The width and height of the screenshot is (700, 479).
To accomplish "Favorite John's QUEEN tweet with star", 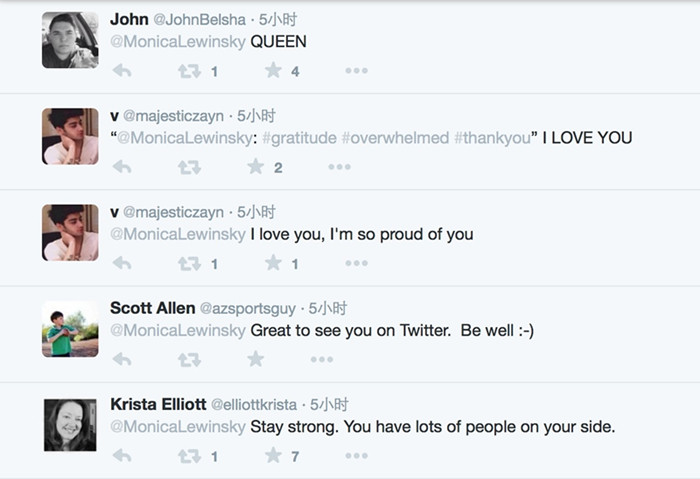I will point(273,71).
